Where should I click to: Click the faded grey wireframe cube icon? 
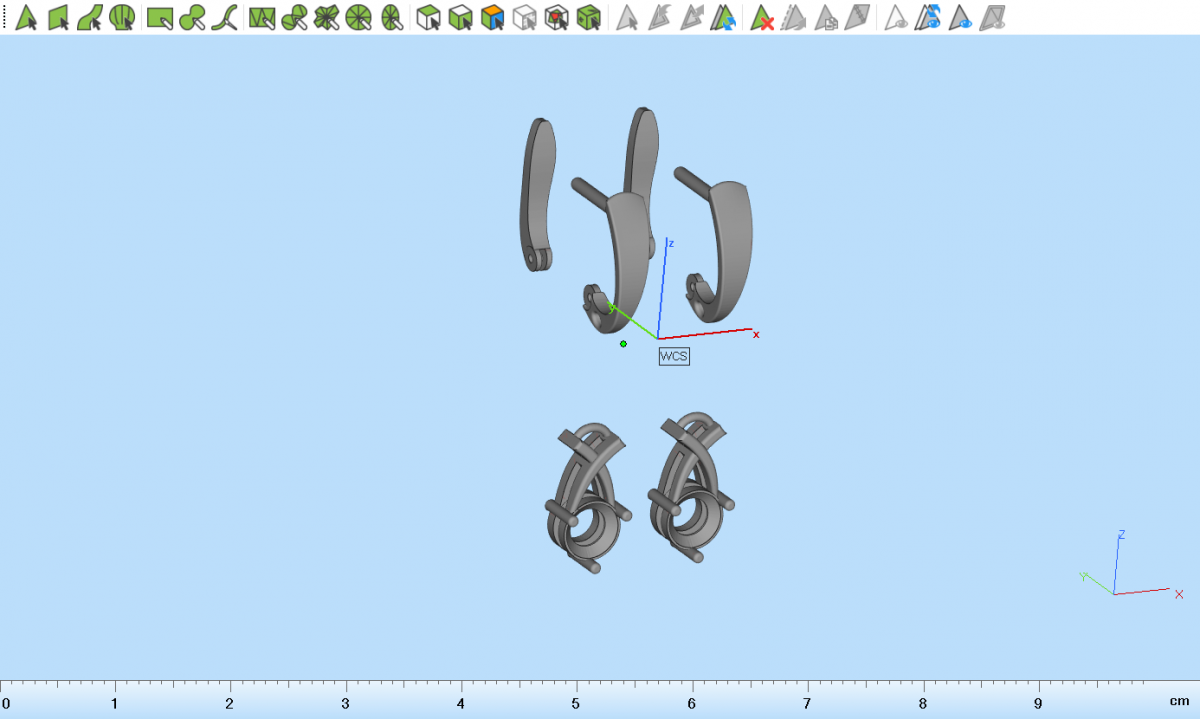524,17
